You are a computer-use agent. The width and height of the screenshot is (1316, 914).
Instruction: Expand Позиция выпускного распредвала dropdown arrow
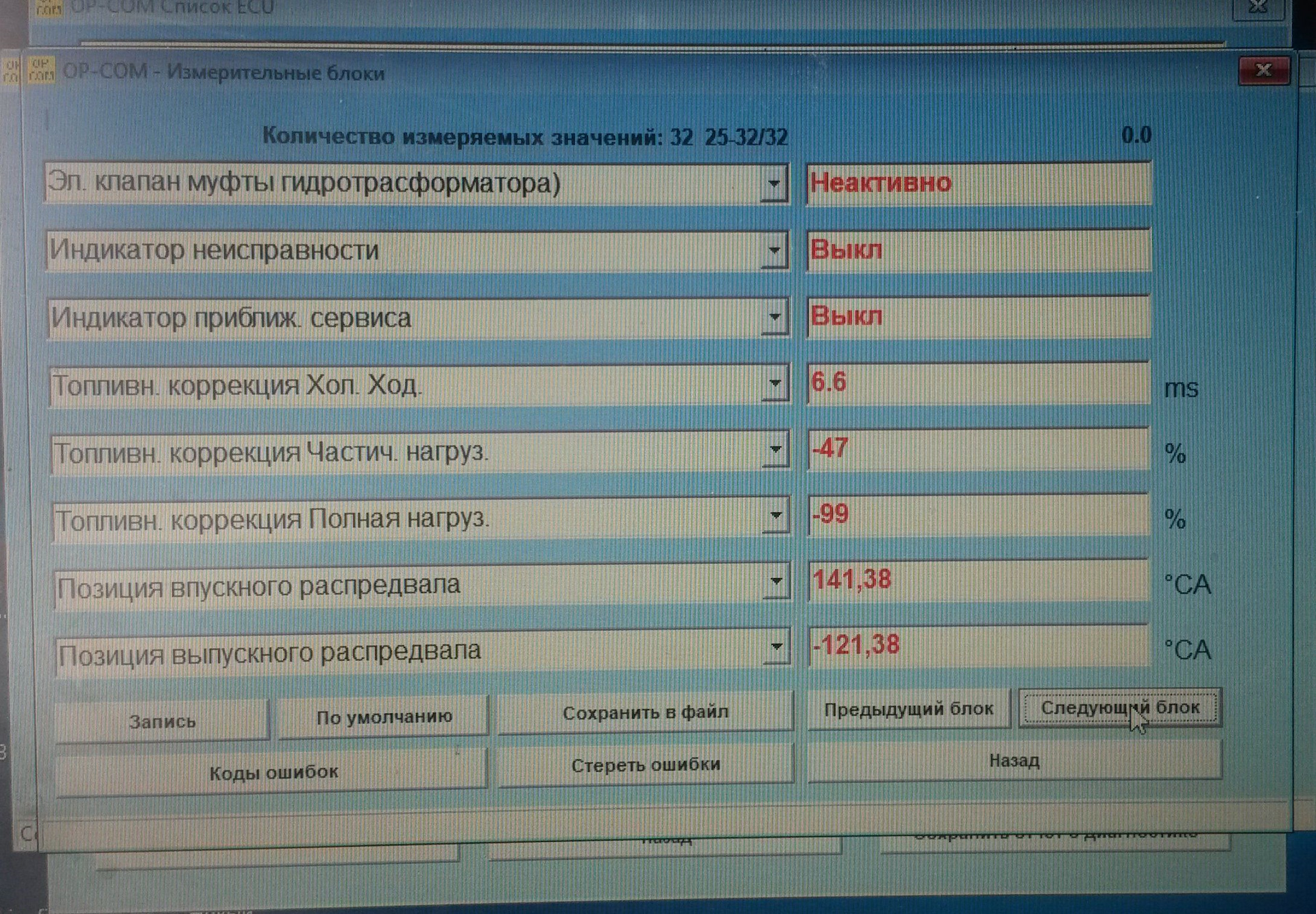click(776, 647)
